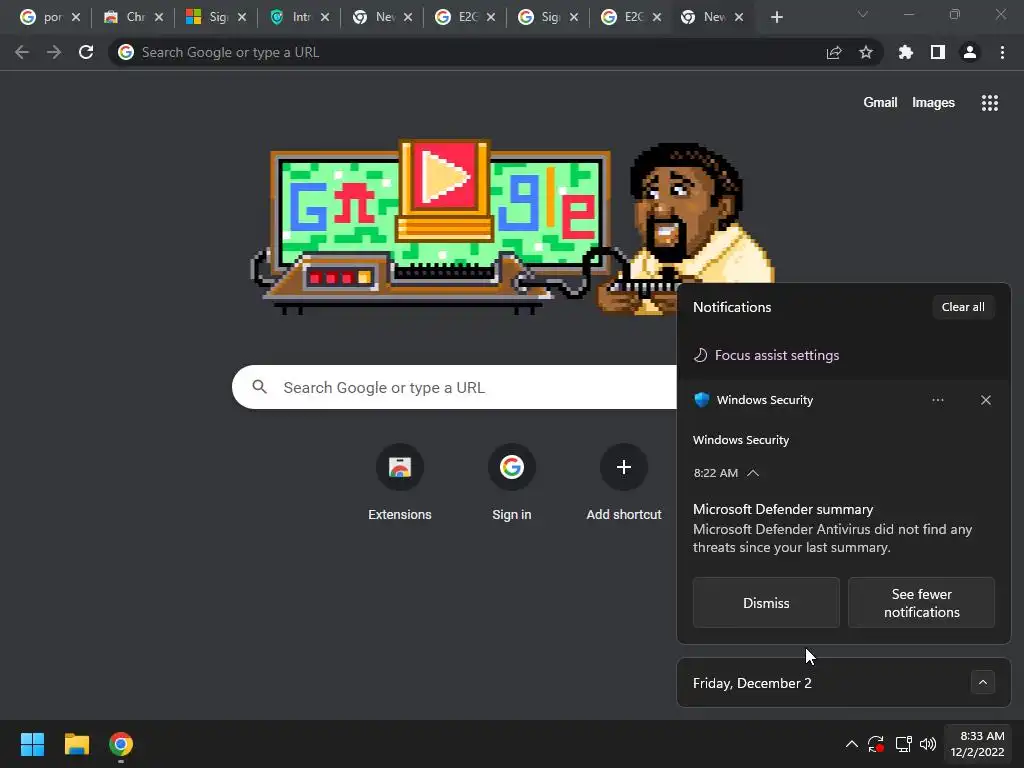Click the Google search box
1024x768 pixels.
(455, 387)
